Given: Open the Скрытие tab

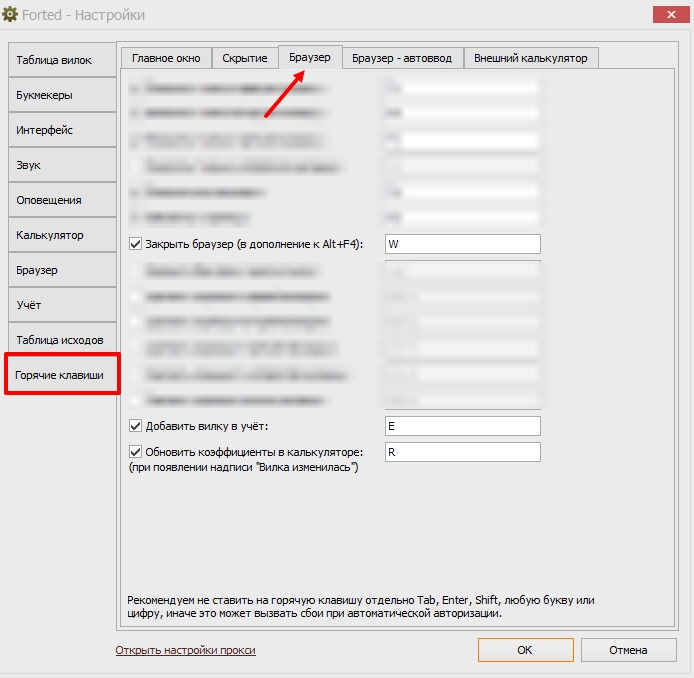Looking at the screenshot, I should 245,58.
